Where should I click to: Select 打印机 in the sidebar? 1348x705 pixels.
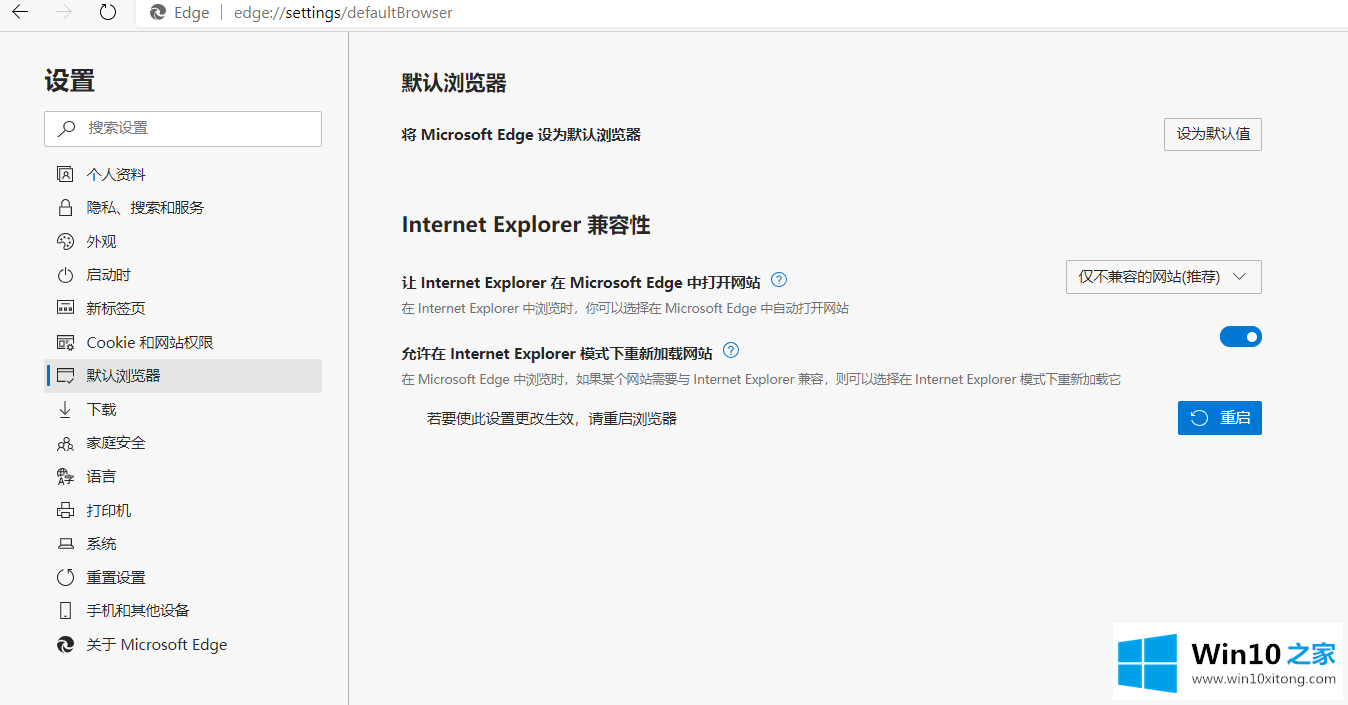183,510
